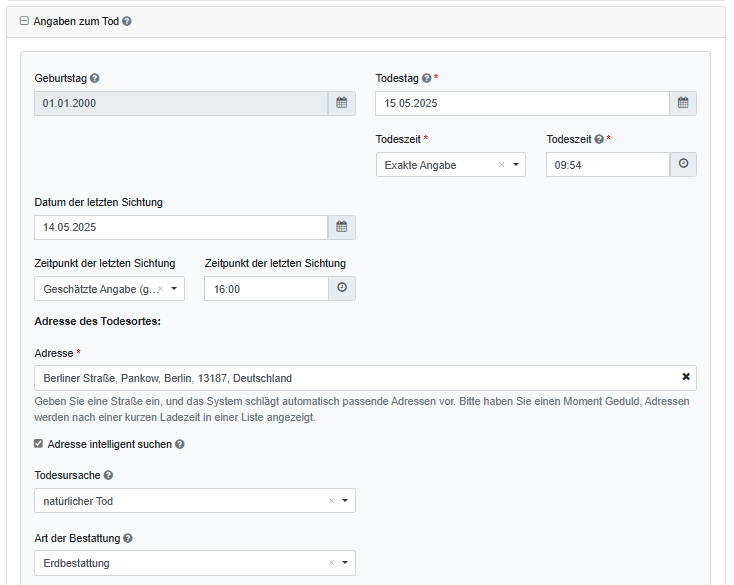This screenshot has width=734, height=585.
Task: Clear the address field with X button
Action: [x=686, y=377]
